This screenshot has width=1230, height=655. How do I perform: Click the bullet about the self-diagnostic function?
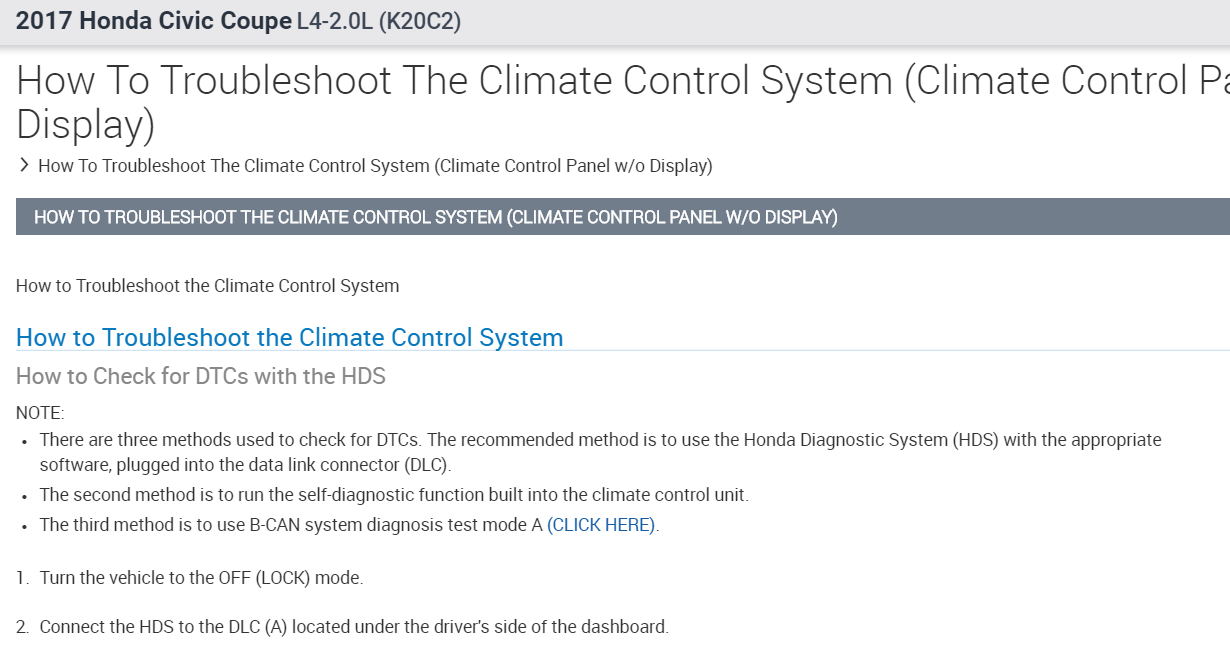click(x=394, y=495)
